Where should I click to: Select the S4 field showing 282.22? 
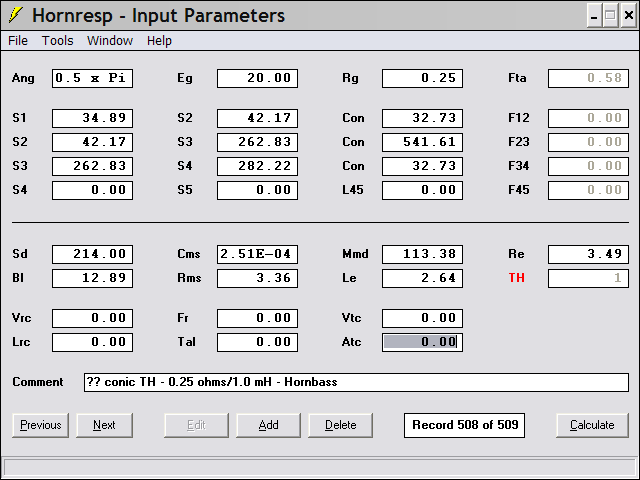coord(258,167)
